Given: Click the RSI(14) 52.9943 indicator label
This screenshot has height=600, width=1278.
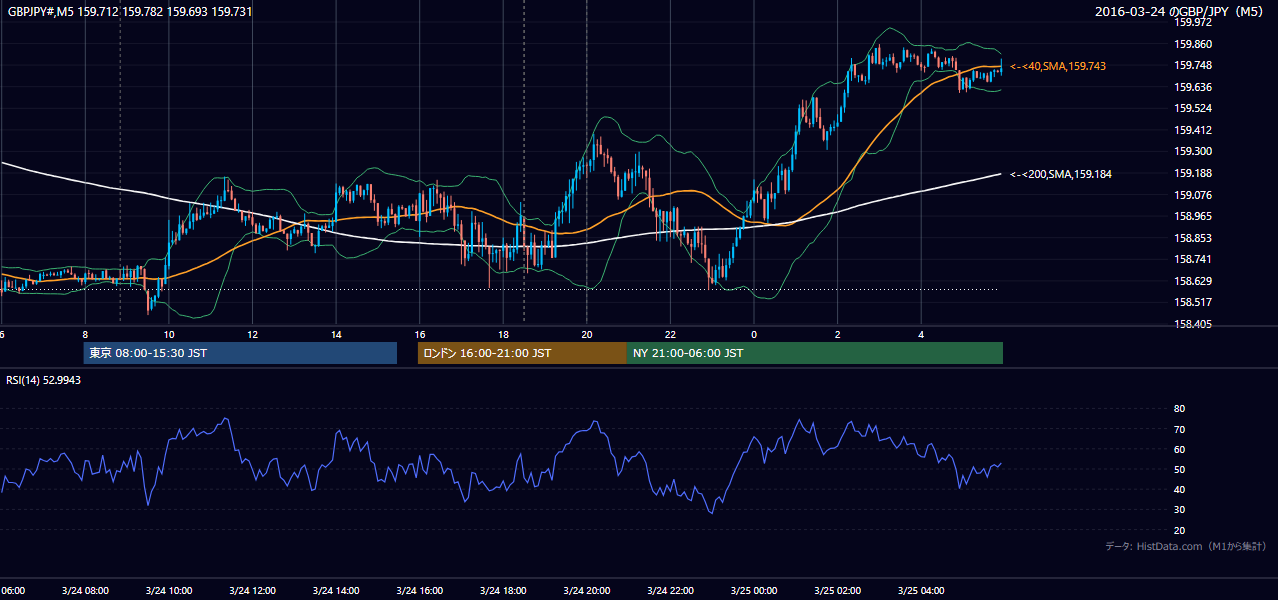Looking at the screenshot, I should [44, 380].
